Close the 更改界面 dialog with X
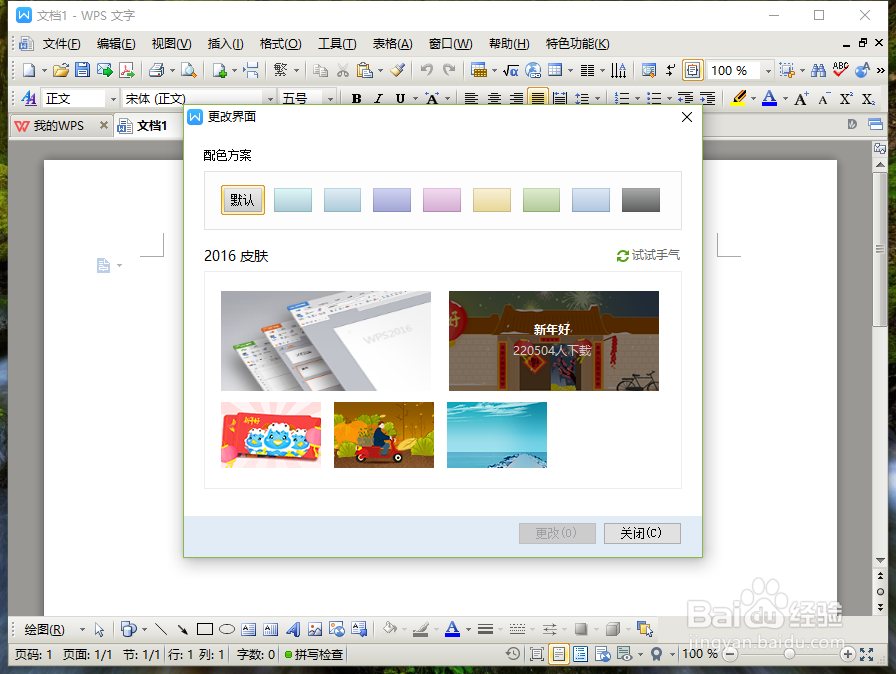The height and width of the screenshot is (674, 896). pyautogui.click(x=687, y=117)
